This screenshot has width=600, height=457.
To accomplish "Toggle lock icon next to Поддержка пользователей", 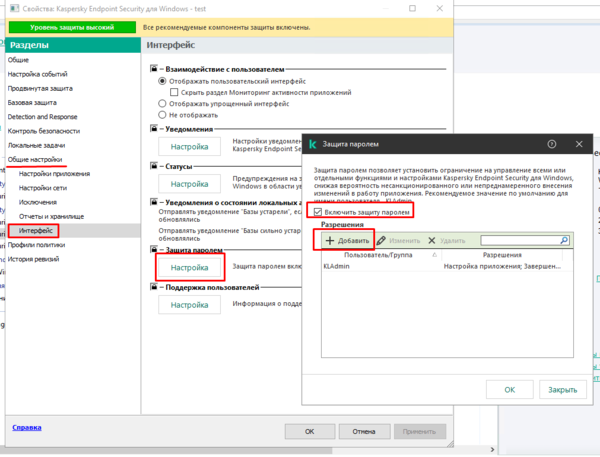I will tap(154, 287).
